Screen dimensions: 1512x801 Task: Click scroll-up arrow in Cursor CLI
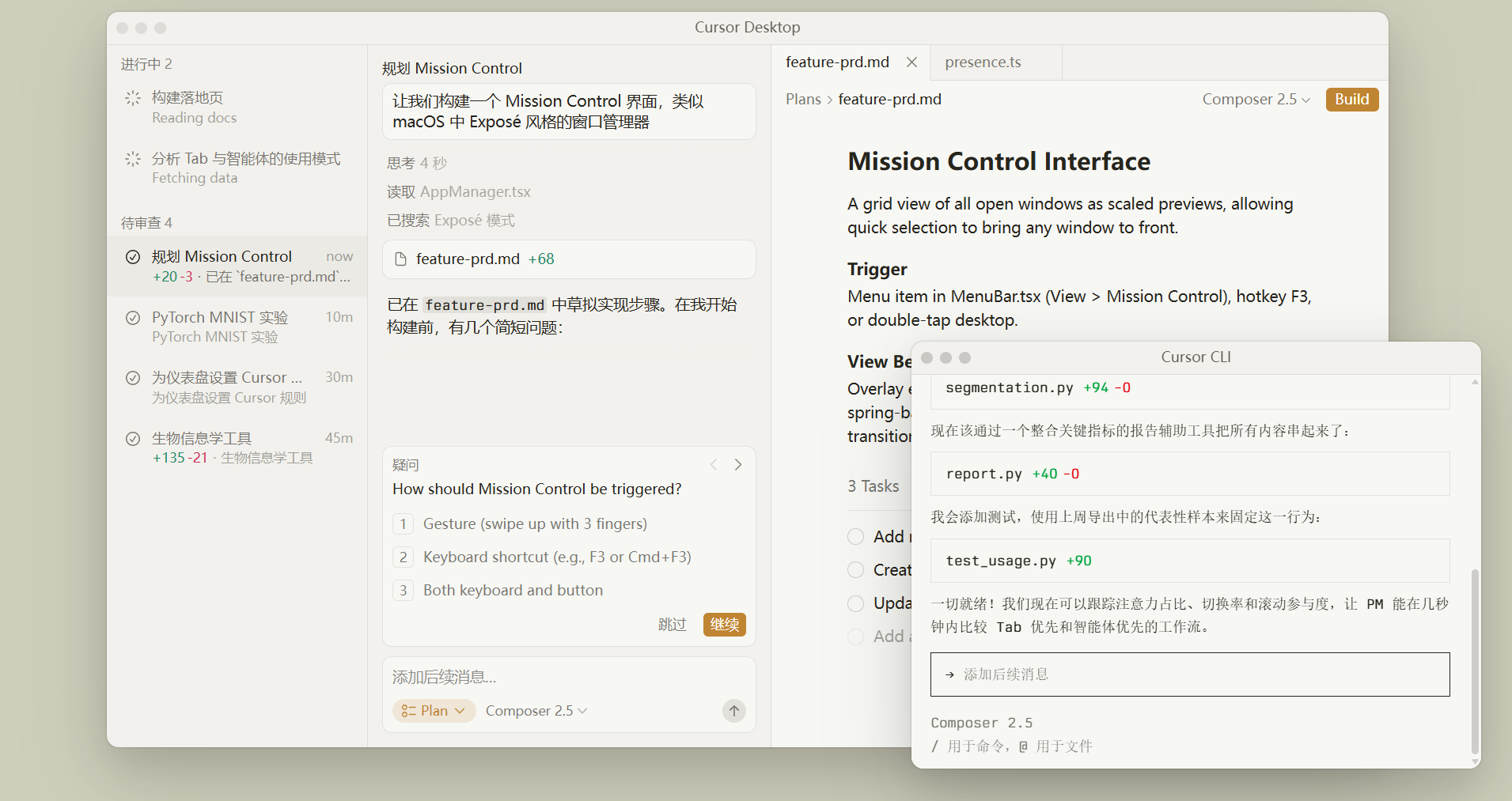(x=1475, y=382)
